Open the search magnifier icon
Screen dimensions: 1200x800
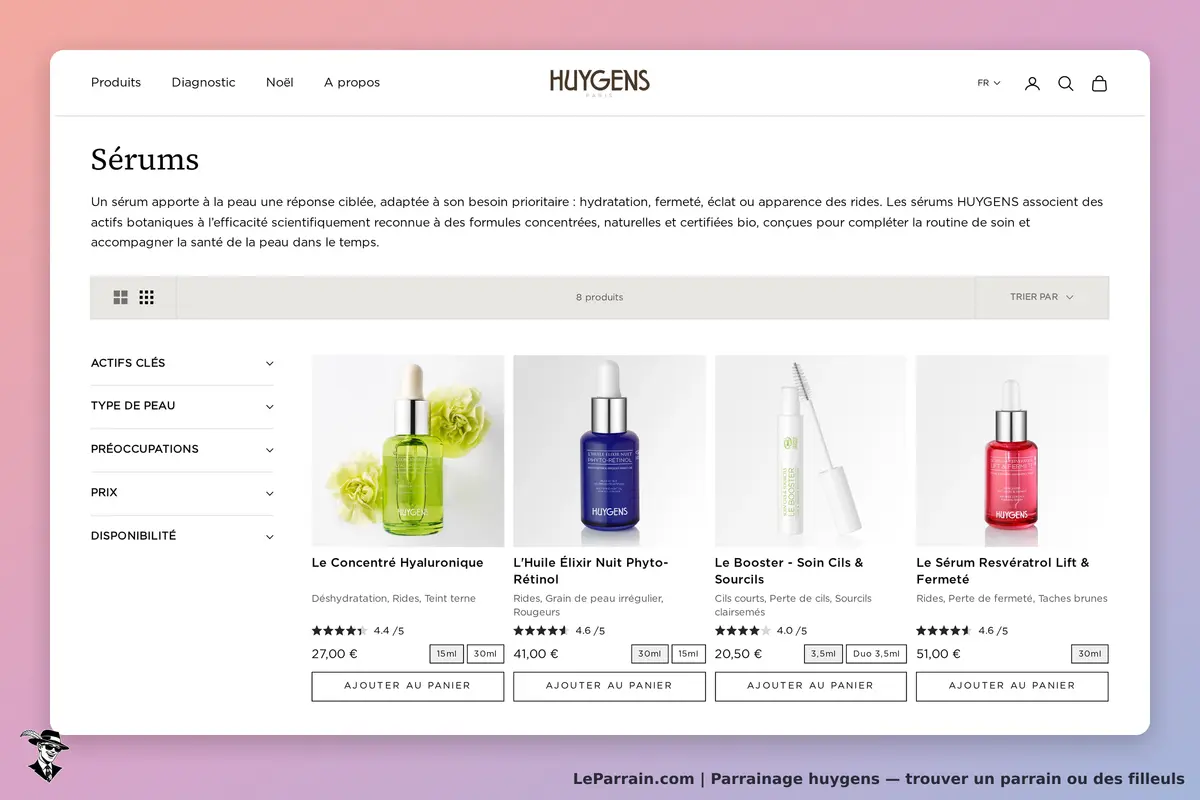pyautogui.click(x=1066, y=83)
